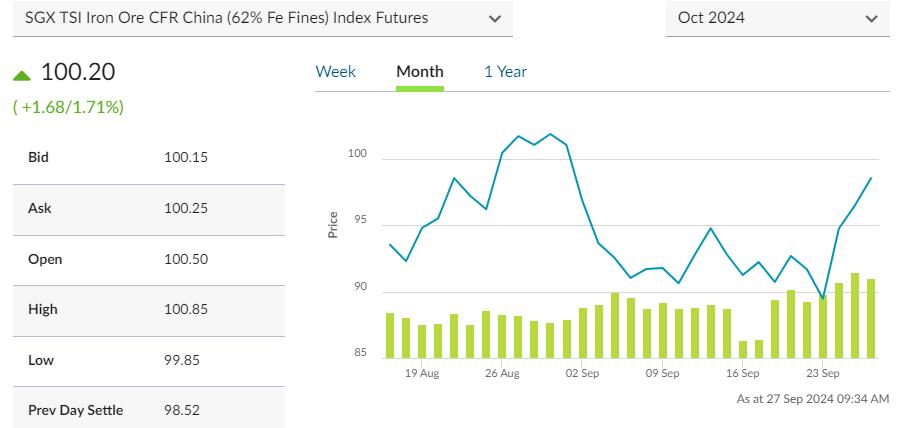Image resolution: width=908 pixels, height=428 pixels.
Task: Click the green change text (+1.68/1.71%)
Action: point(68,106)
